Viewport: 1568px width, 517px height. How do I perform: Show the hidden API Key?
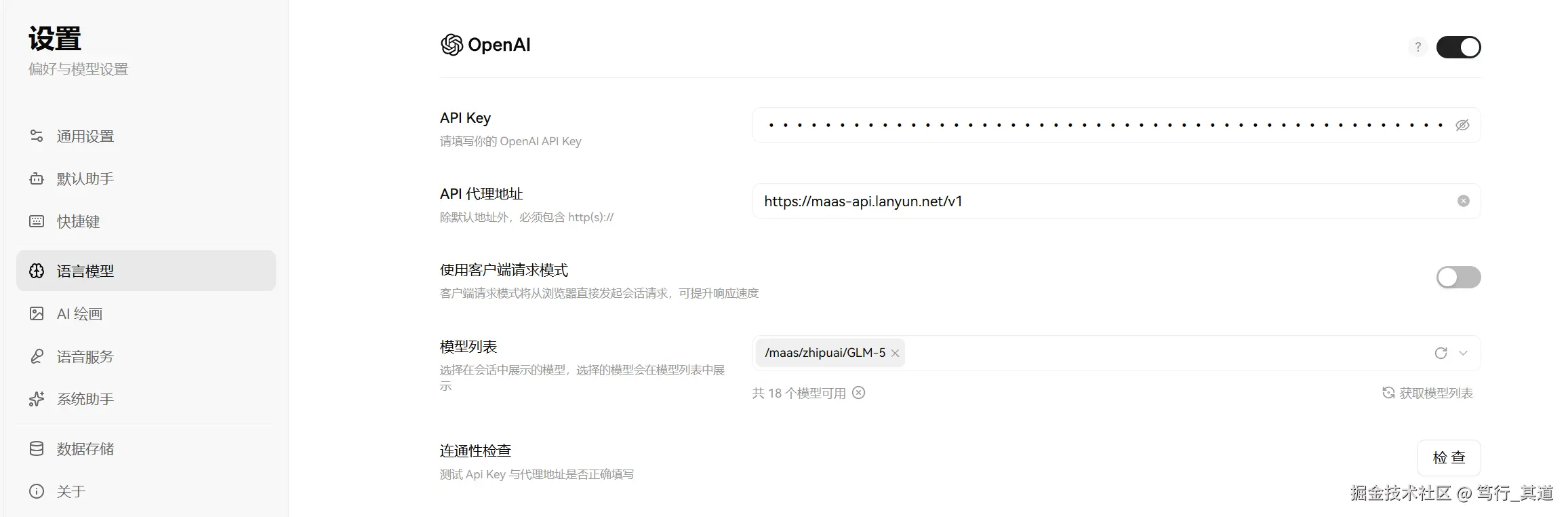coord(1462,126)
